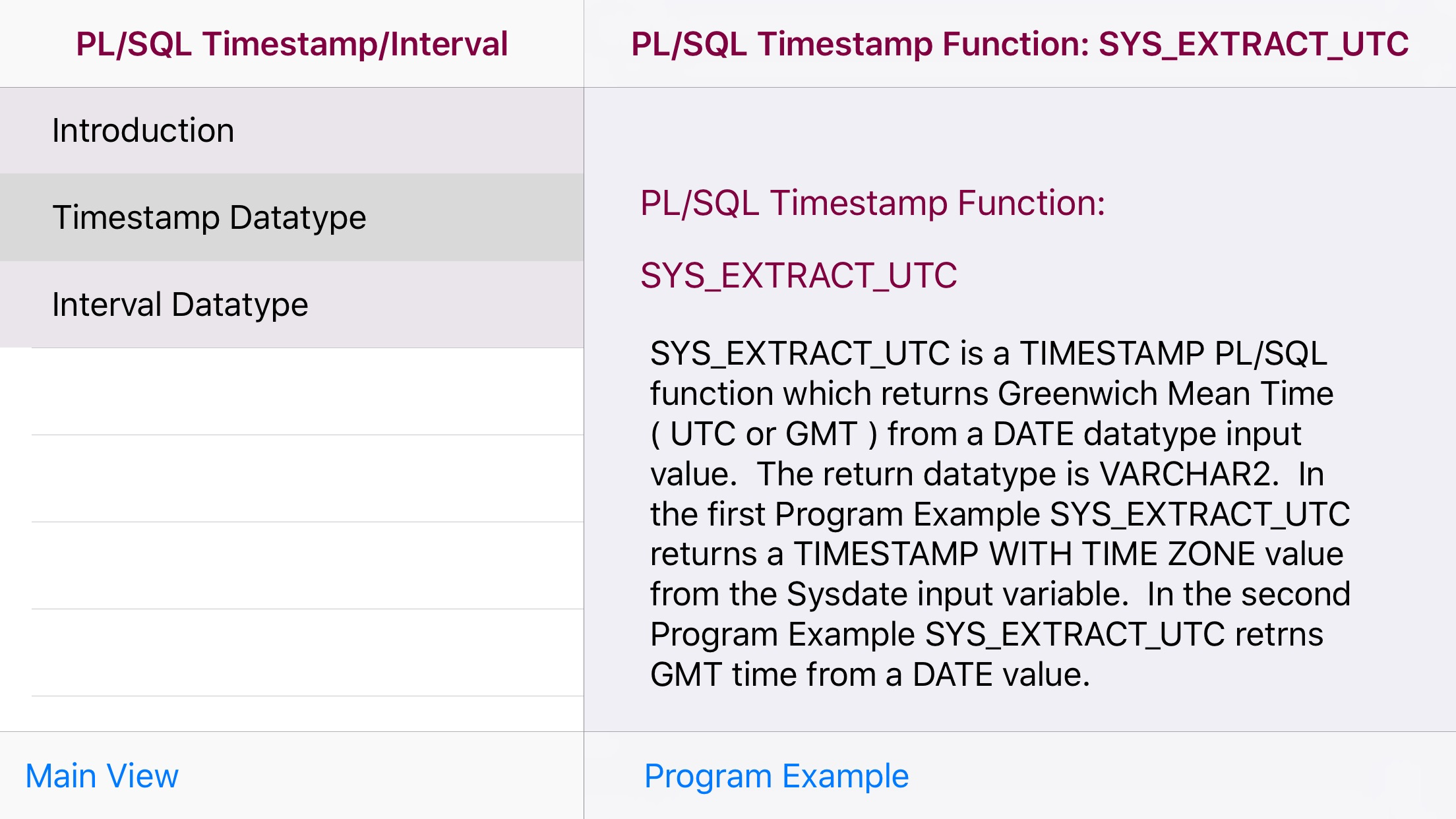Open the Program Example link
The width and height of the screenshot is (1456, 819).
point(776,776)
